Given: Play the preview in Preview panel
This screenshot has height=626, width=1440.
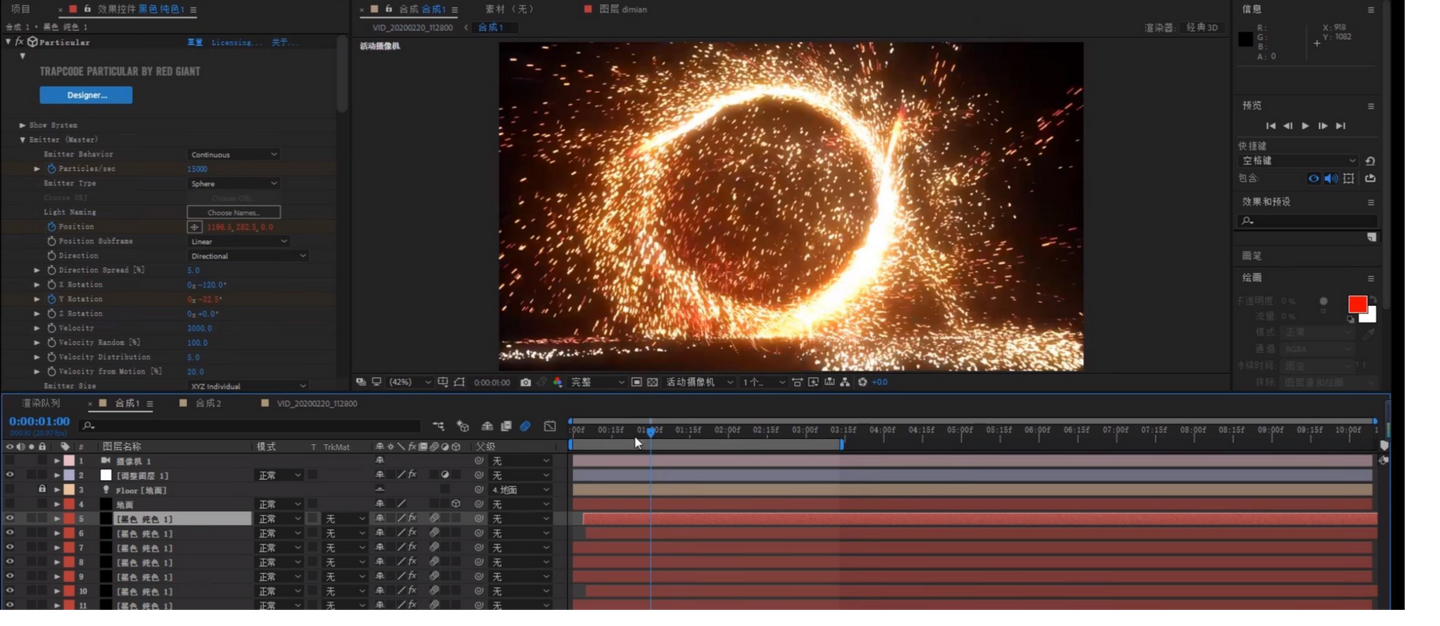Looking at the screenshot, I should coord(1305,126).
